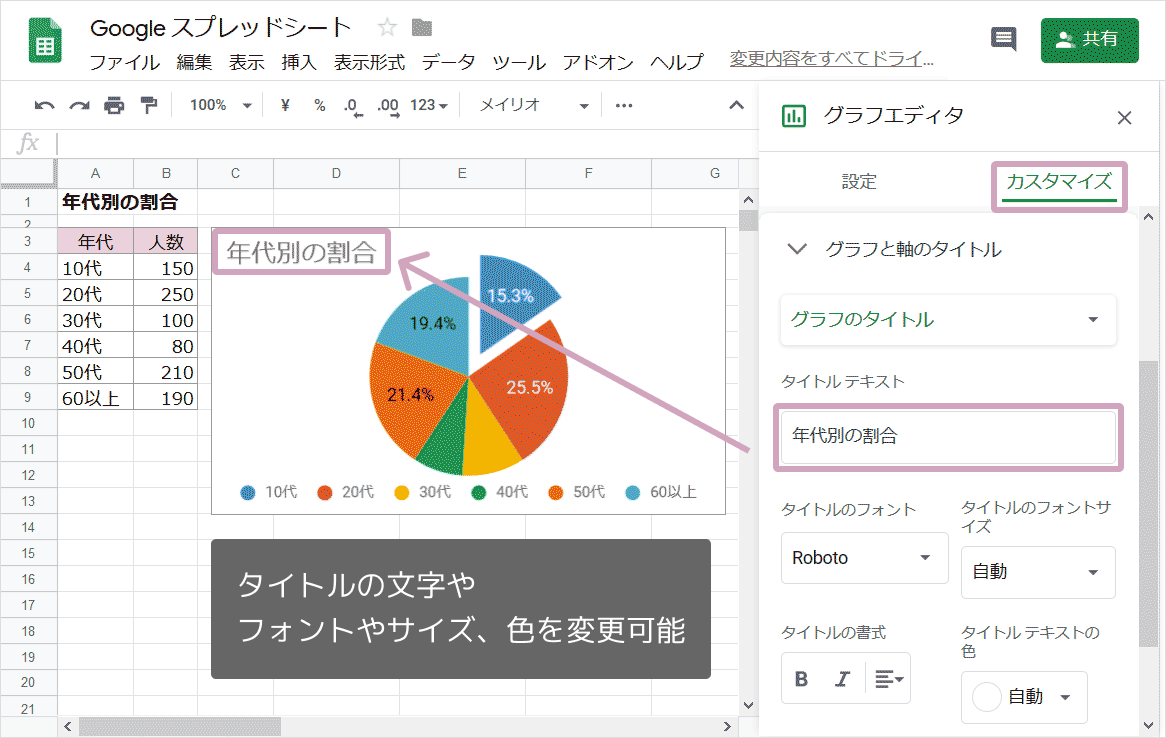Collapse the toolbar with the chevron arrow
Viewport: 1166px width, 738px height.
(x=736, y=105)
